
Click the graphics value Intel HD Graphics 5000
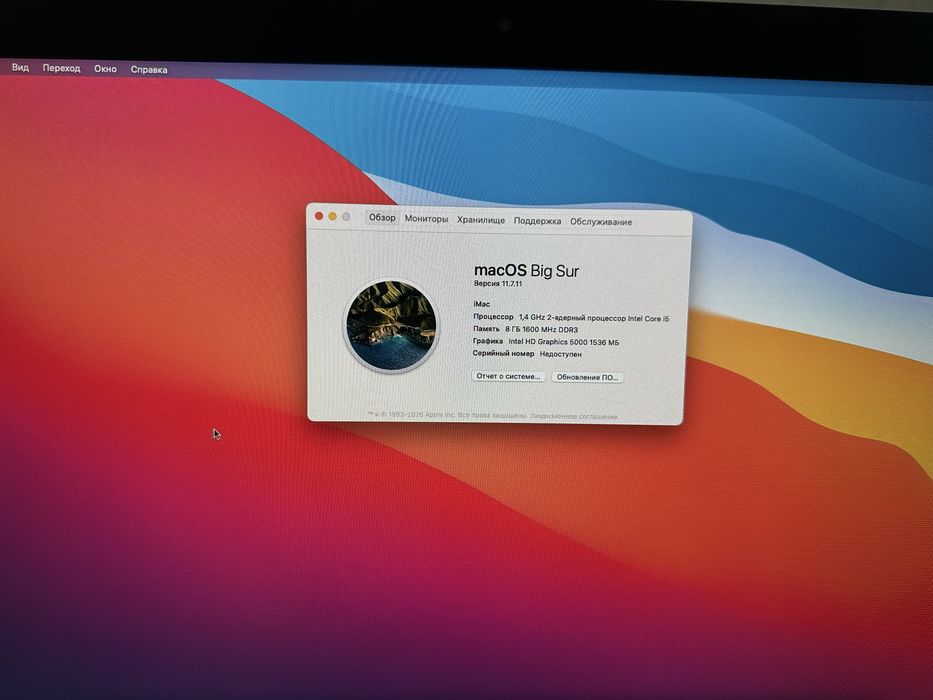coord(563,342)
